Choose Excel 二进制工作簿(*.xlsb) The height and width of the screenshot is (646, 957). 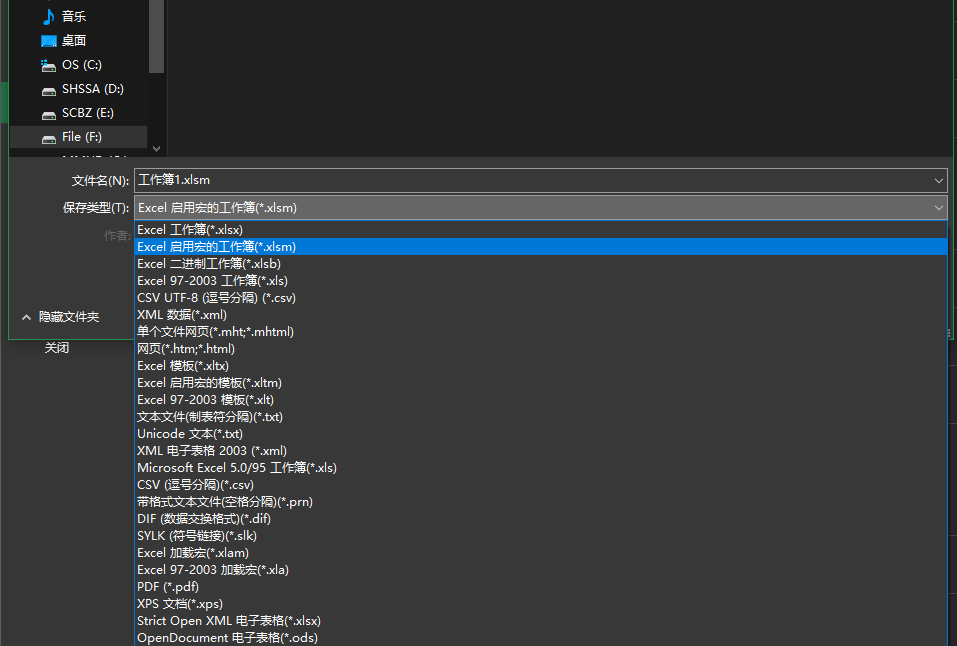(x=541, y=264)
